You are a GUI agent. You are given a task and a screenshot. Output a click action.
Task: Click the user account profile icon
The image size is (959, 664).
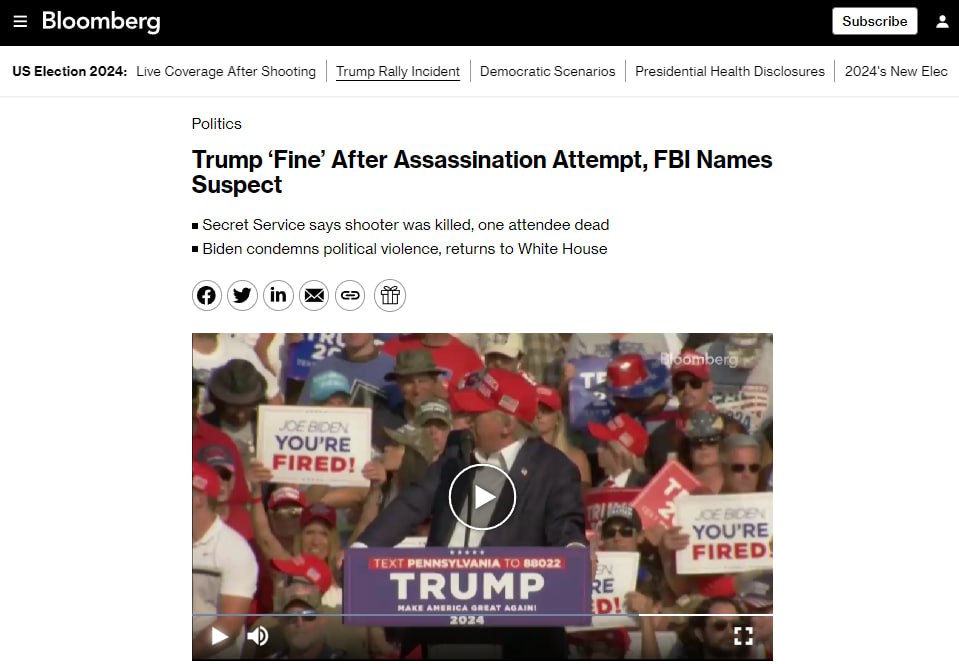pos(942,21)
